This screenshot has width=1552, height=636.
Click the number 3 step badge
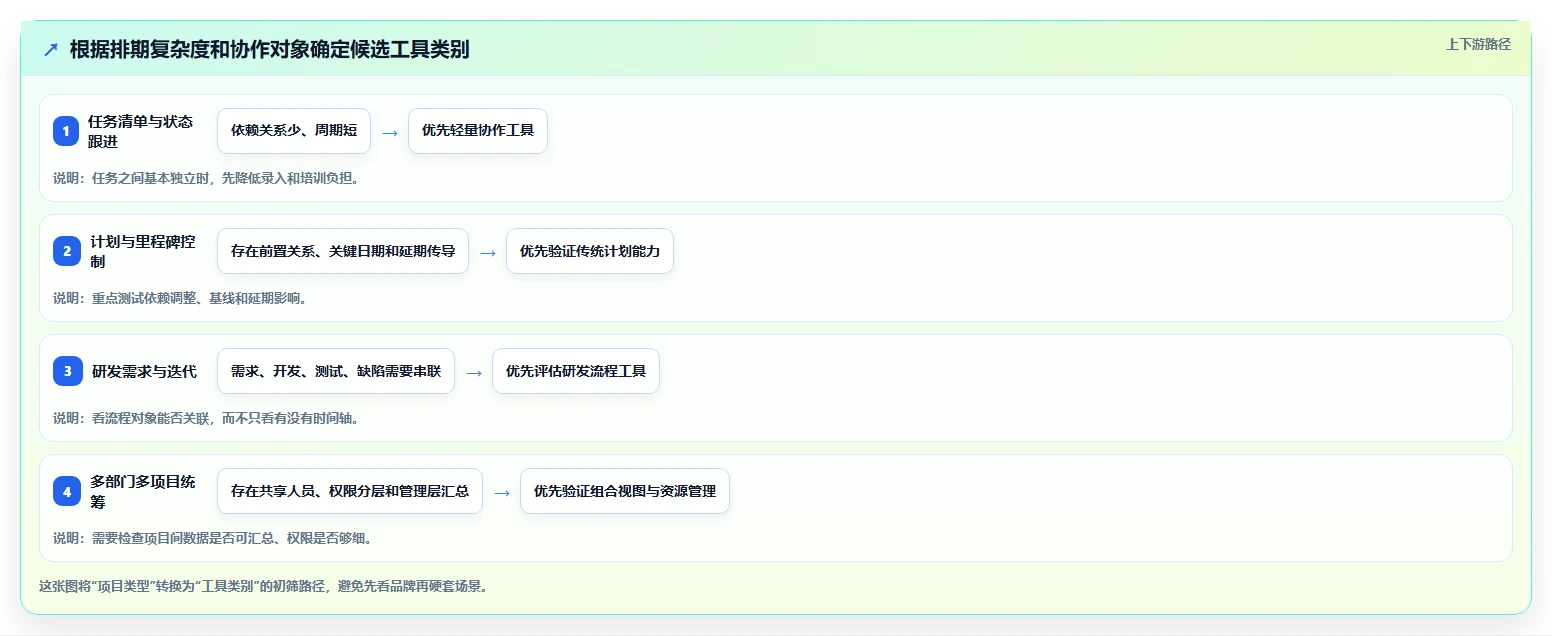(66, 371)
